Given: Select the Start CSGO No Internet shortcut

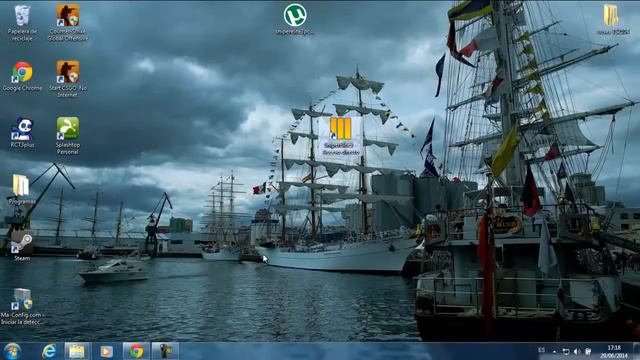Looking at the screenshot, I should [68, 79].
